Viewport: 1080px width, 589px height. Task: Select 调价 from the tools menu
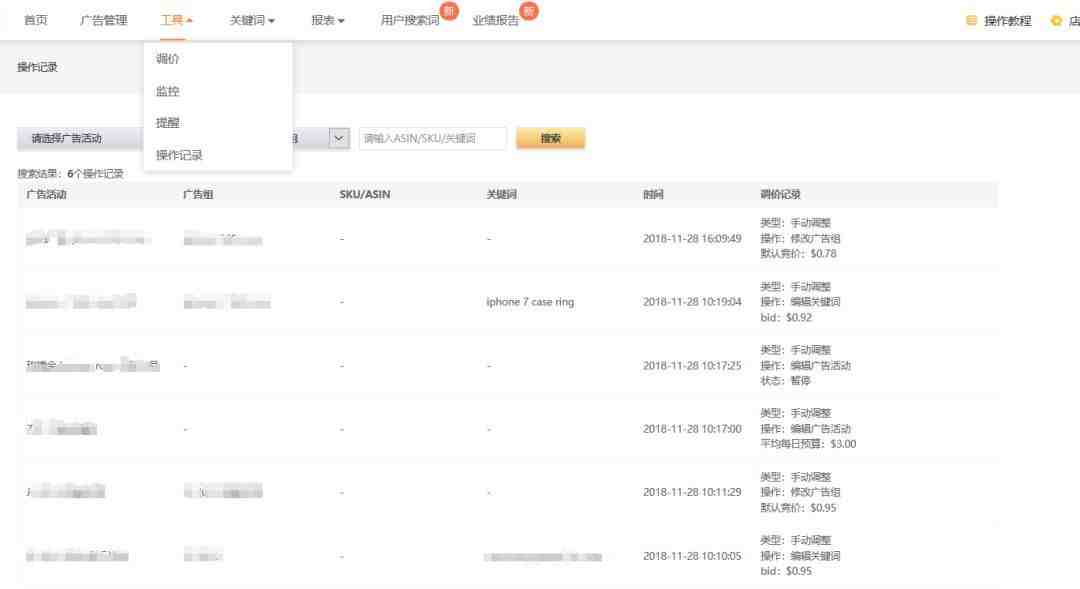tap(168, 59)
